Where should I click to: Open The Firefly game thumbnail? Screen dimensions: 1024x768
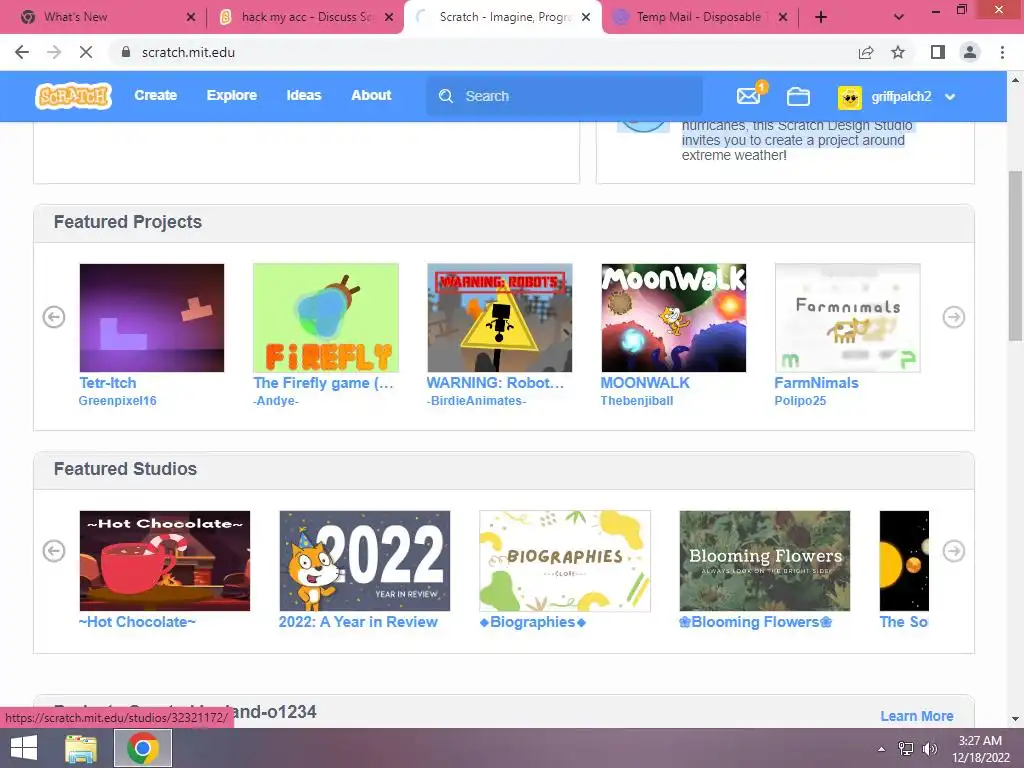pyautogui.click(x=326, y=318)
